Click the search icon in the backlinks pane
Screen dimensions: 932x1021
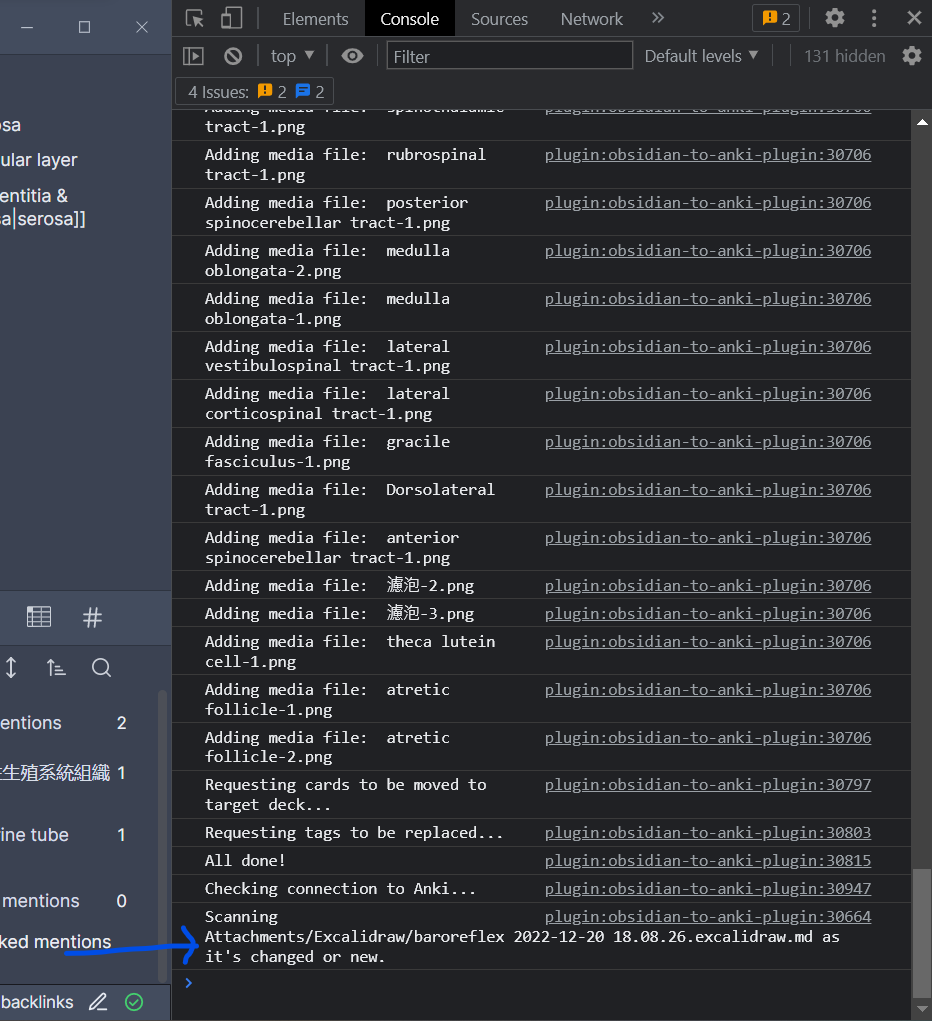(101, 668)
